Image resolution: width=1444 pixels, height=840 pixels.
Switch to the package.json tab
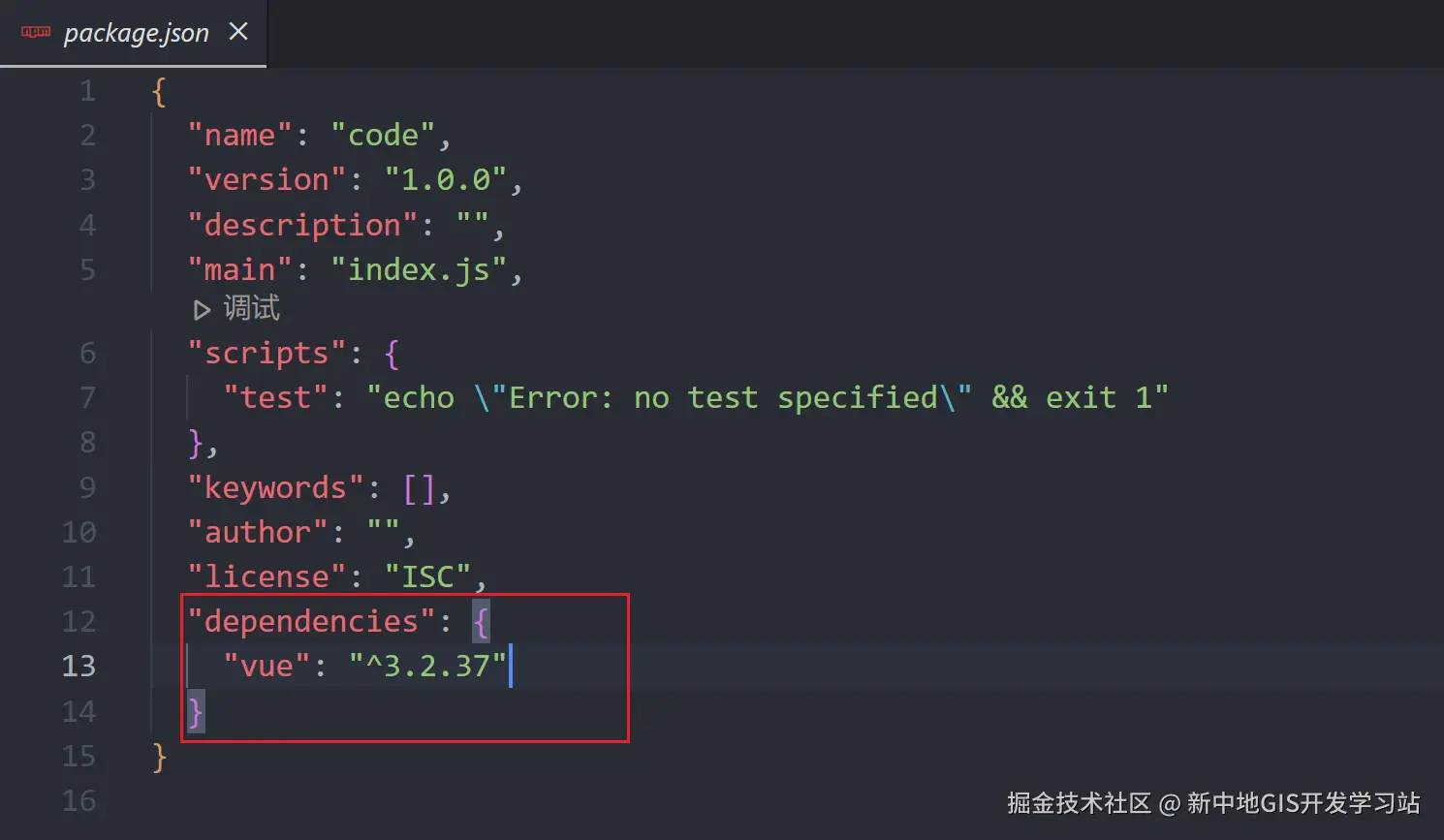136,33
